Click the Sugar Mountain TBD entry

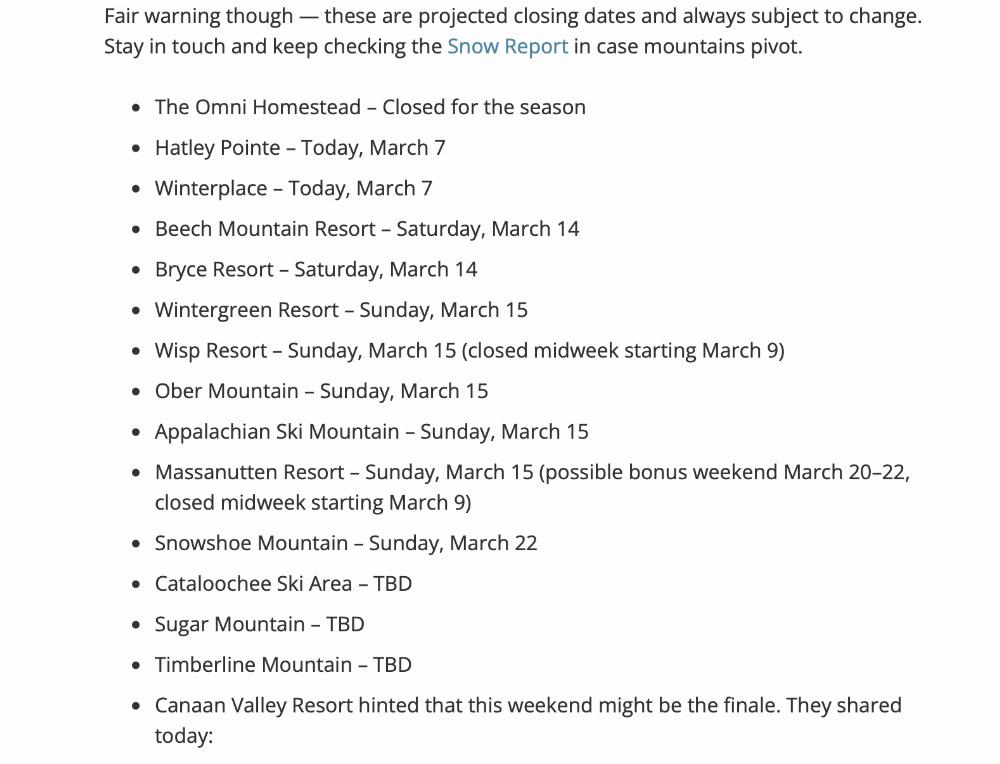tap(259, 624)
